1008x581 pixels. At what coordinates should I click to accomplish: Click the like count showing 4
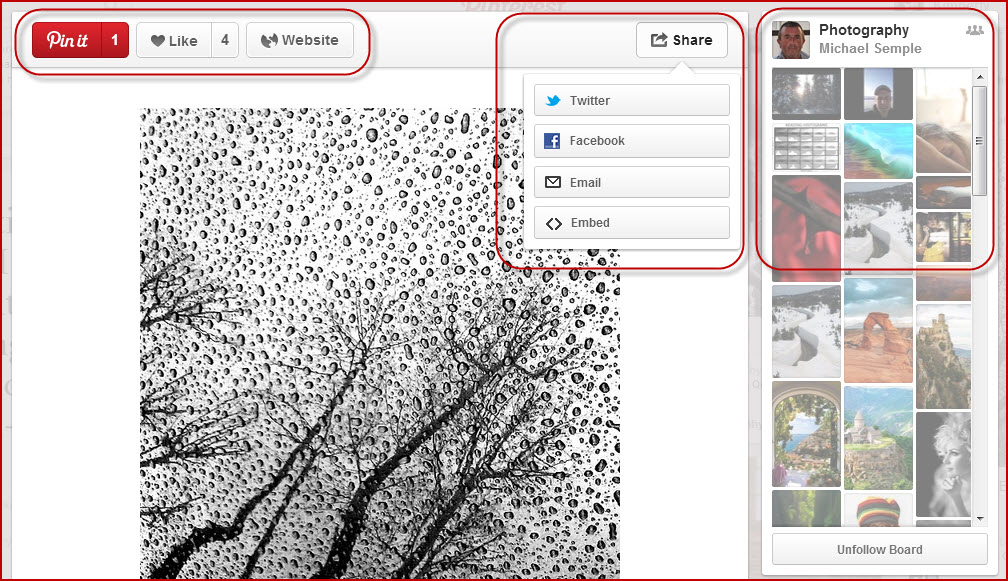[225, 40]
